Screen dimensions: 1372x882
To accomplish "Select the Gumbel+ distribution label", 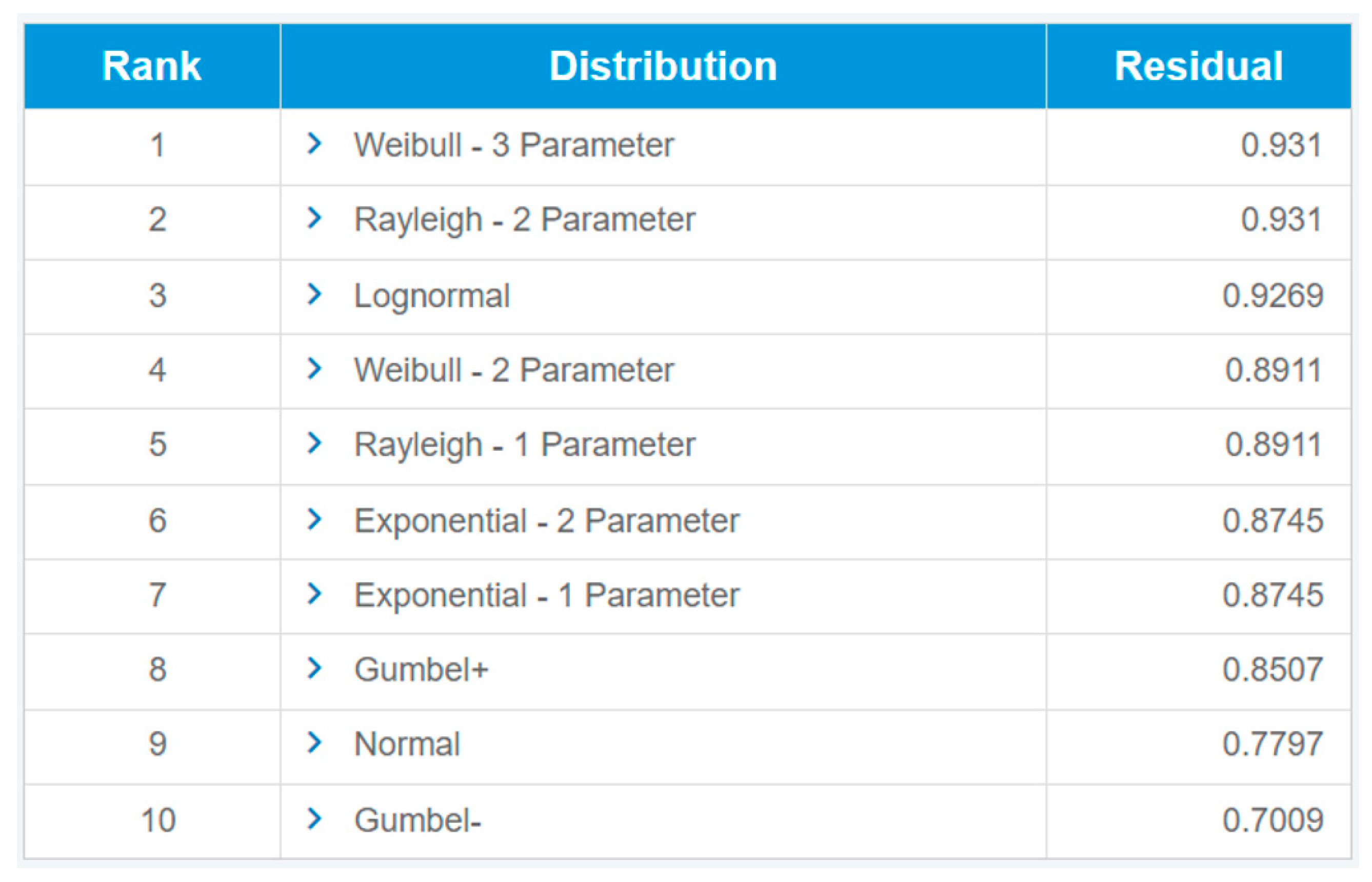I will tap(421, 670).
